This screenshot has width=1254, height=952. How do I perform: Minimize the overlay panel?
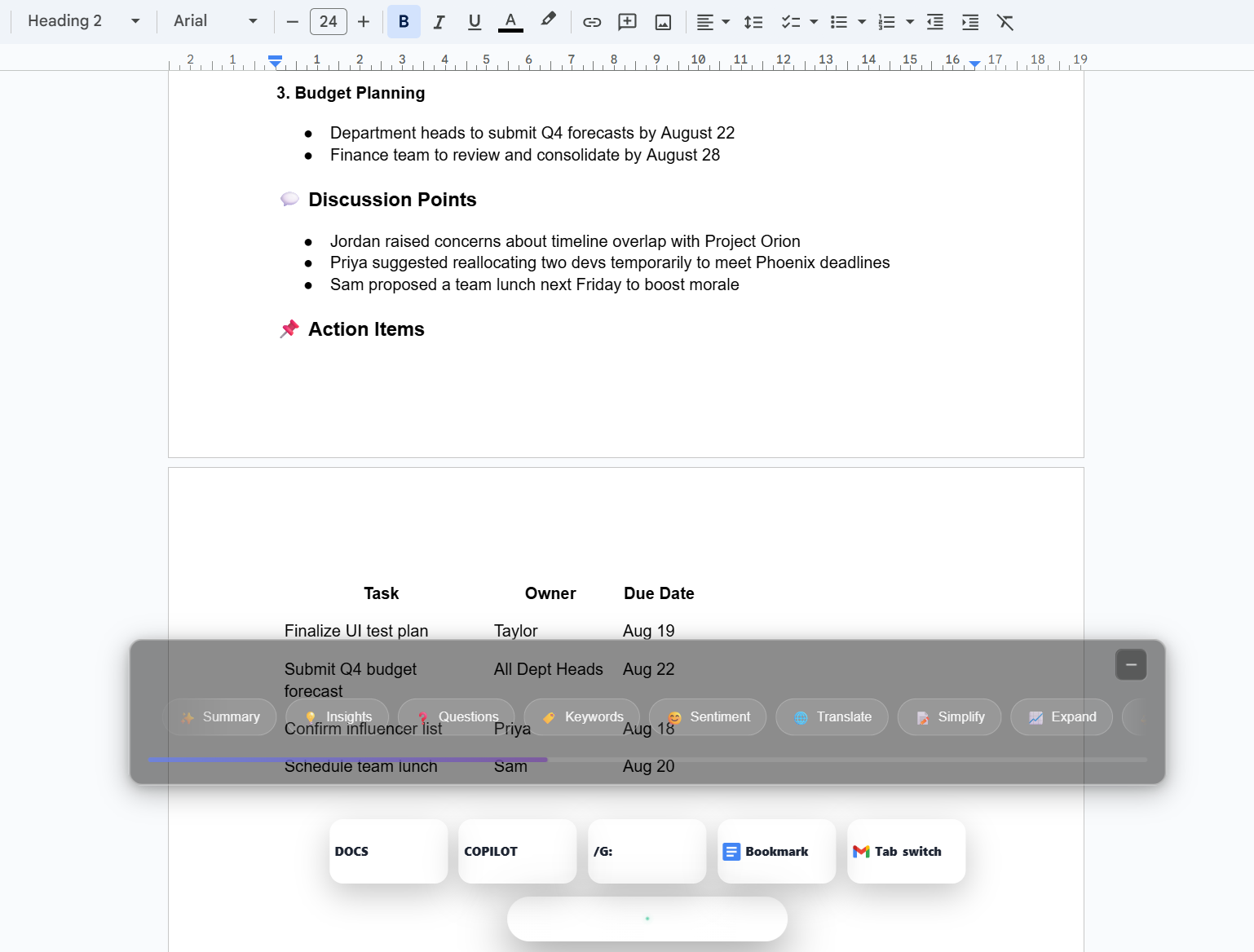1131,664
